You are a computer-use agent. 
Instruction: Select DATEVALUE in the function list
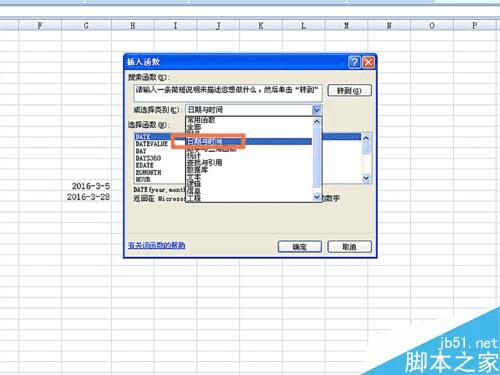click(152, 144)
